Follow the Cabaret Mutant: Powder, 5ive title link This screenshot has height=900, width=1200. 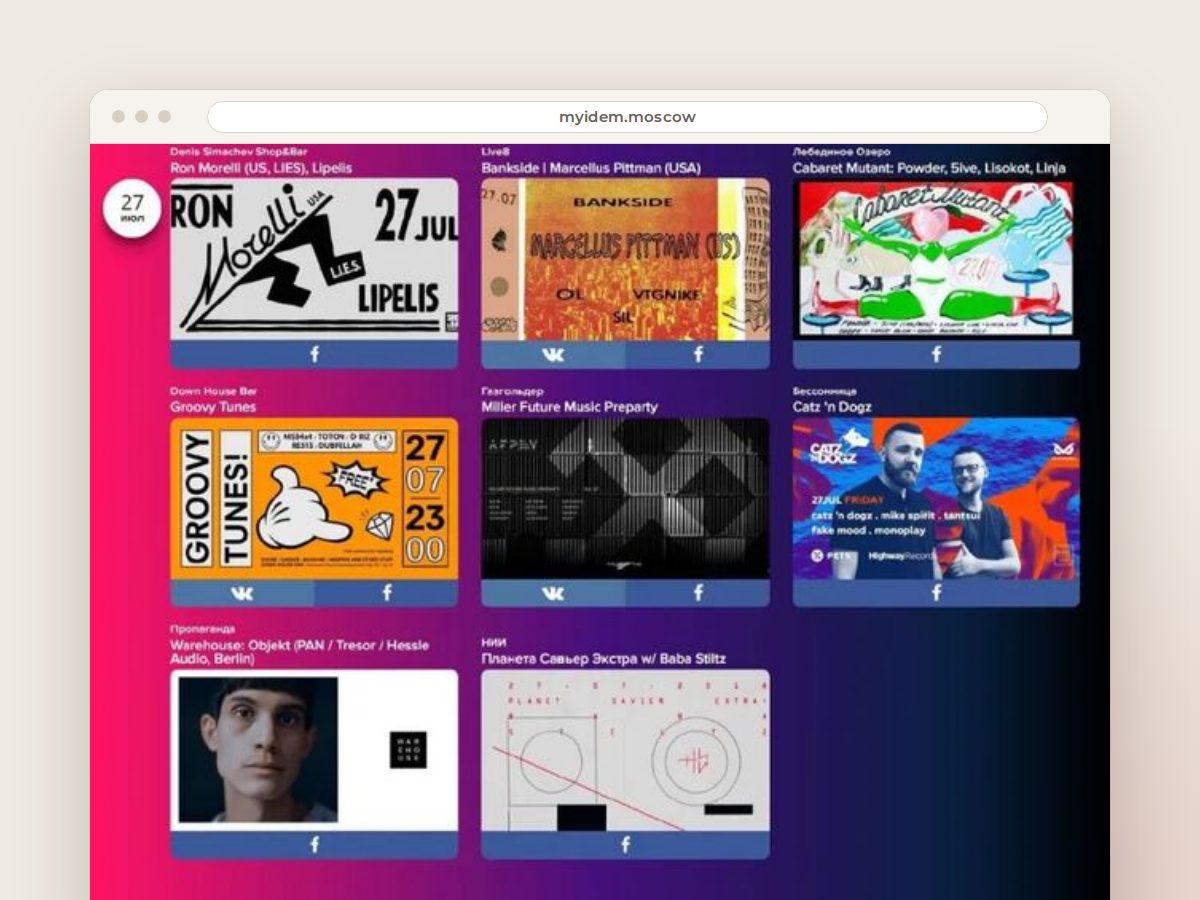coord(929,168)
